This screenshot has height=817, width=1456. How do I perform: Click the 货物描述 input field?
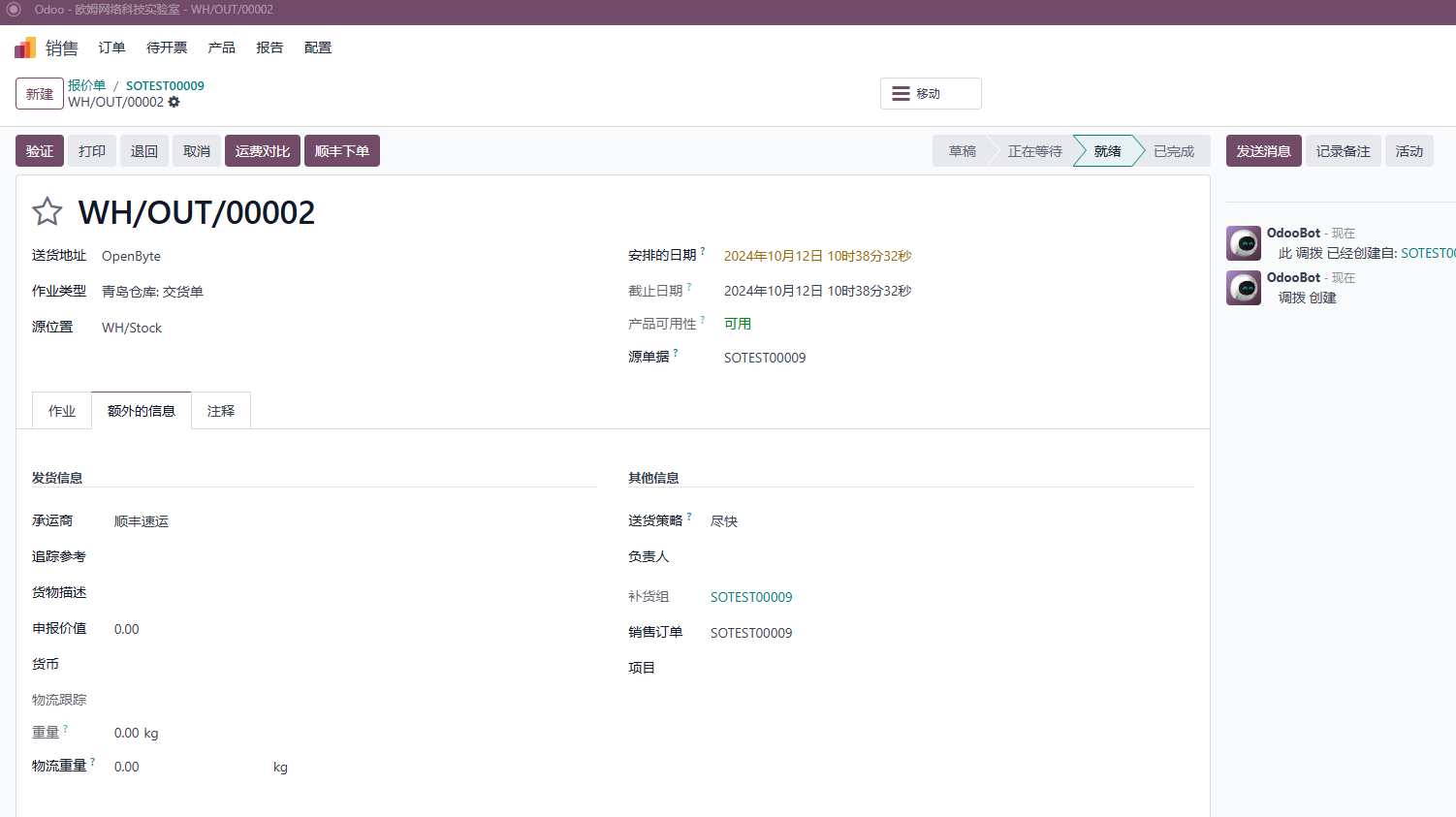[x=355, y=592]
